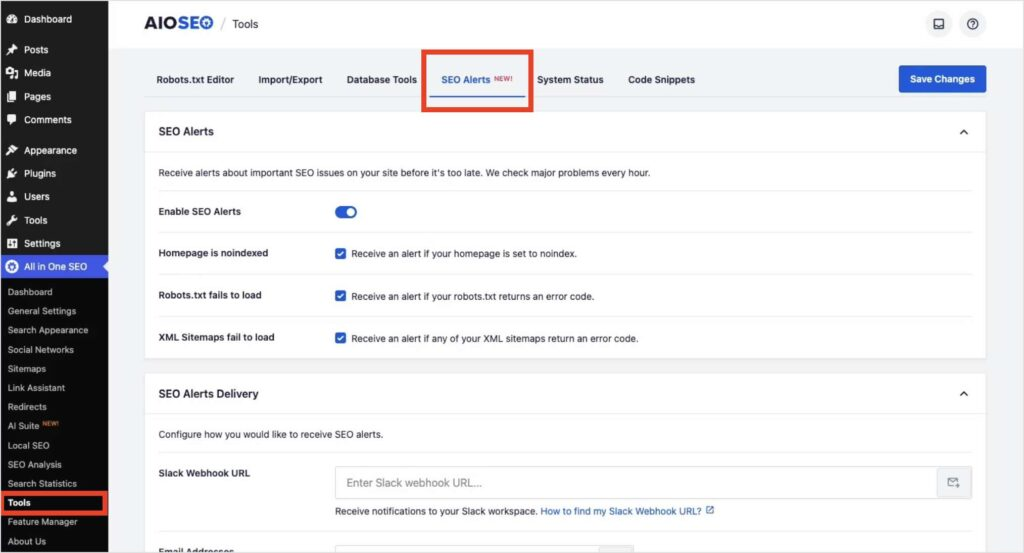This screenshot has height=553, width=1024.
Task: Open All in One SEO menu item
Action: tap(54, 266)
